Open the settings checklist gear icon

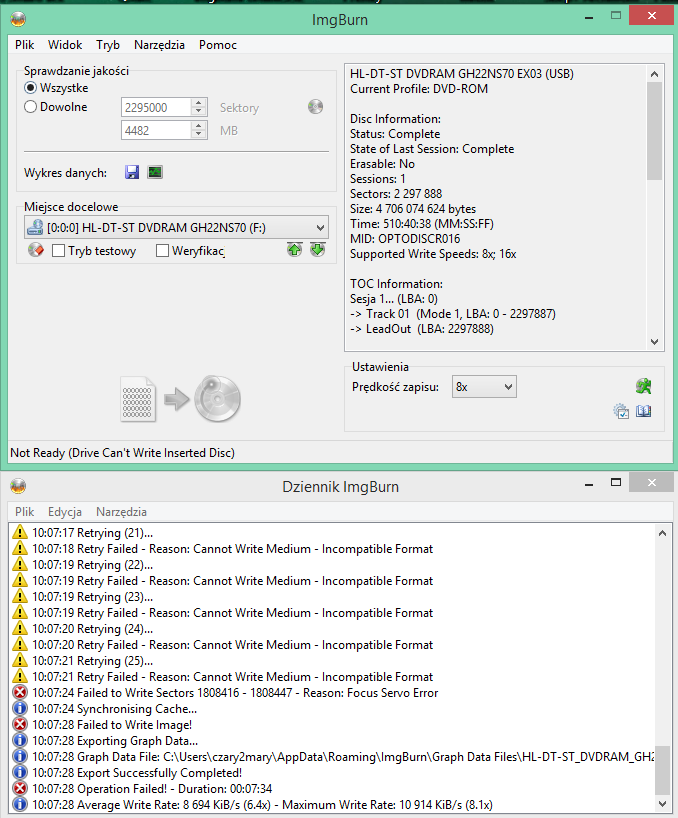tap(621, 411)
